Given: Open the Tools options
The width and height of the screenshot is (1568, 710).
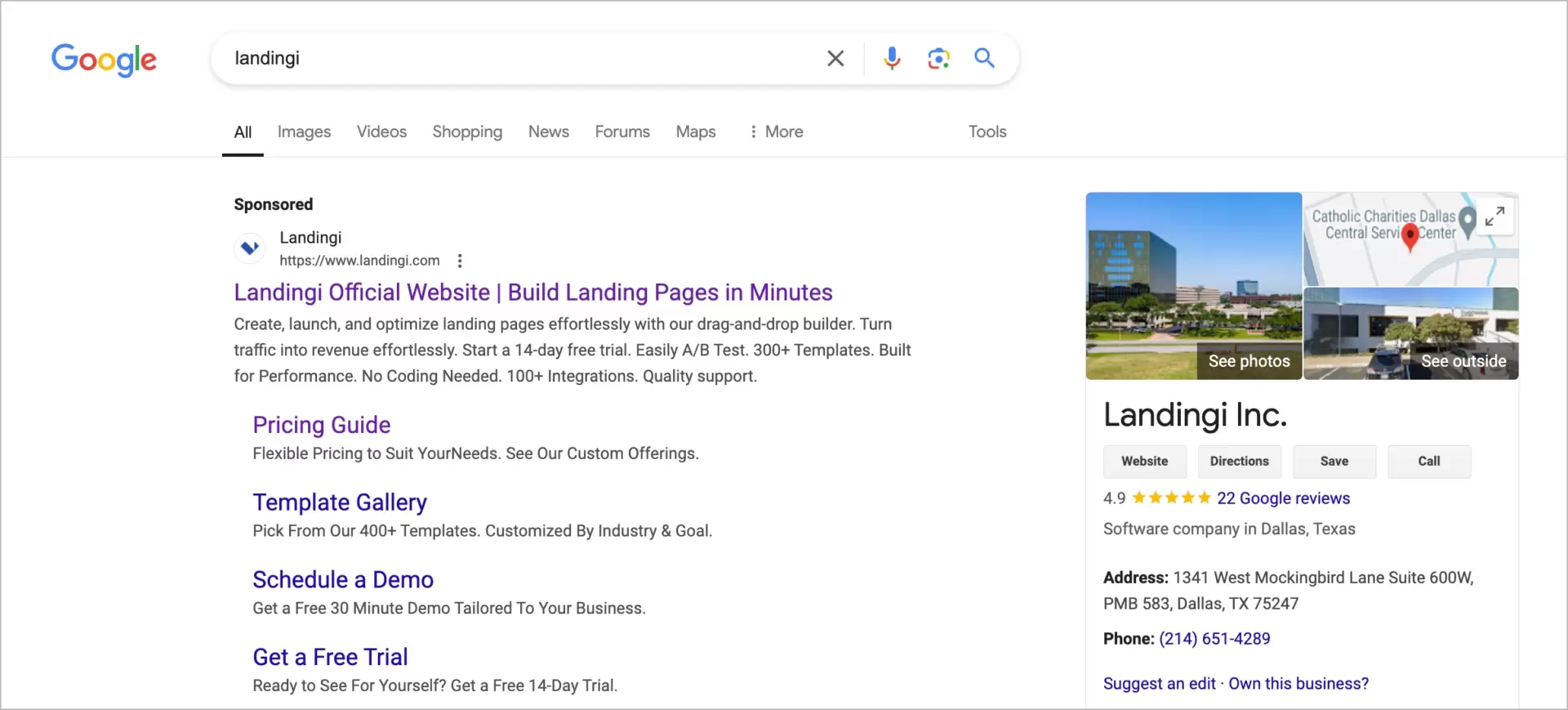Looking at the screenshot, I should [x=987, y=132].
